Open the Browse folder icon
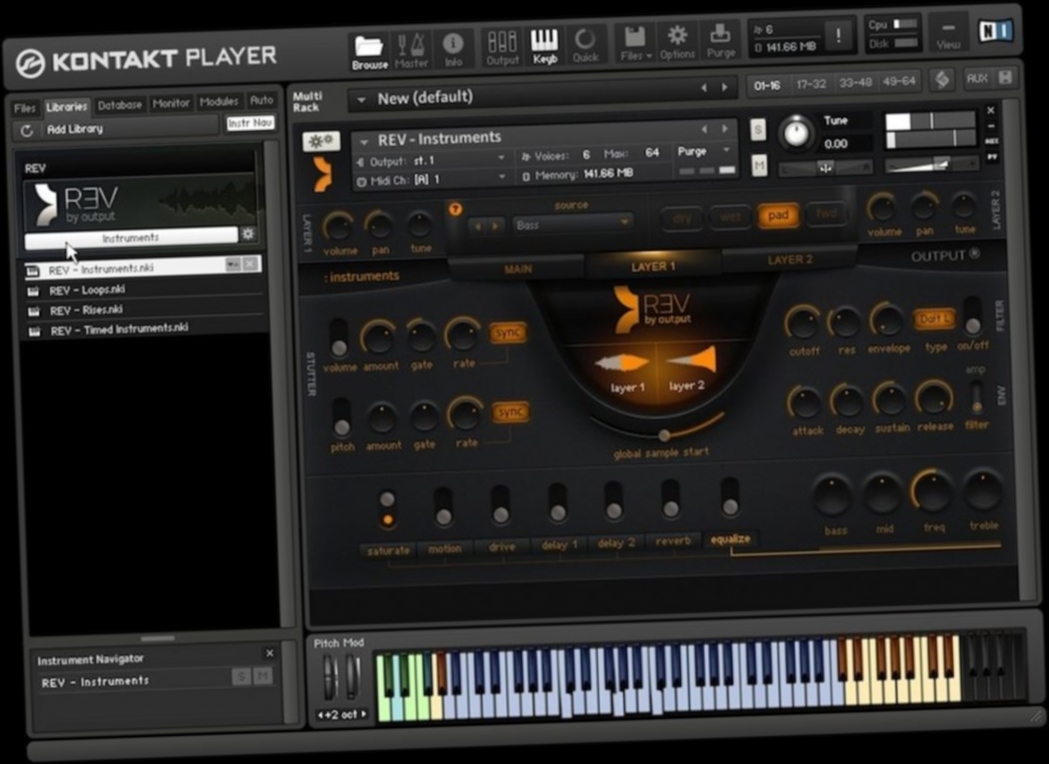The width and height of the screenshot is (1049, 764). coord(369,52)
